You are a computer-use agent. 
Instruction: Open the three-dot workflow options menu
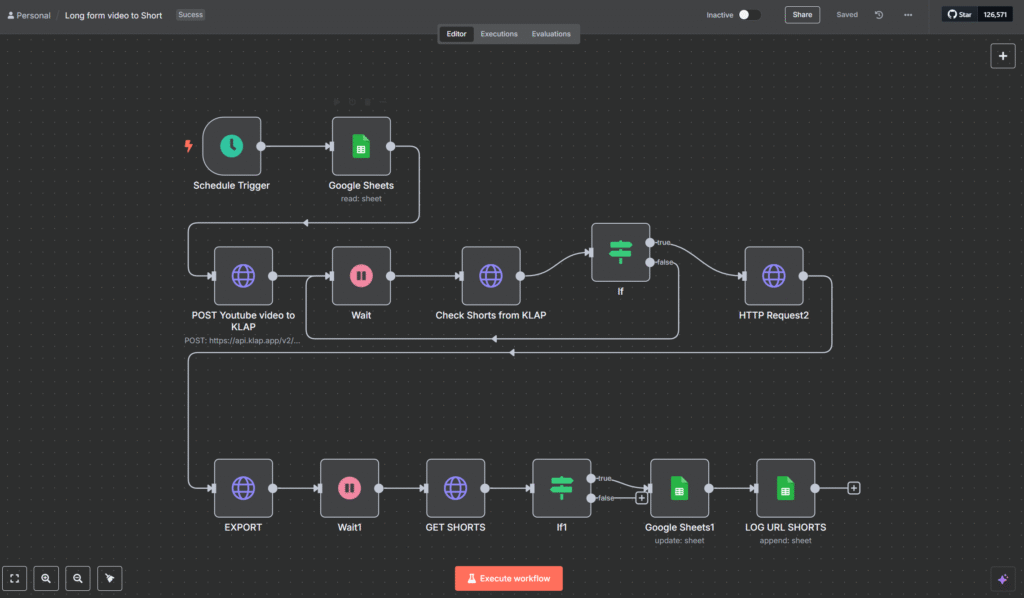tap(907, 15)
